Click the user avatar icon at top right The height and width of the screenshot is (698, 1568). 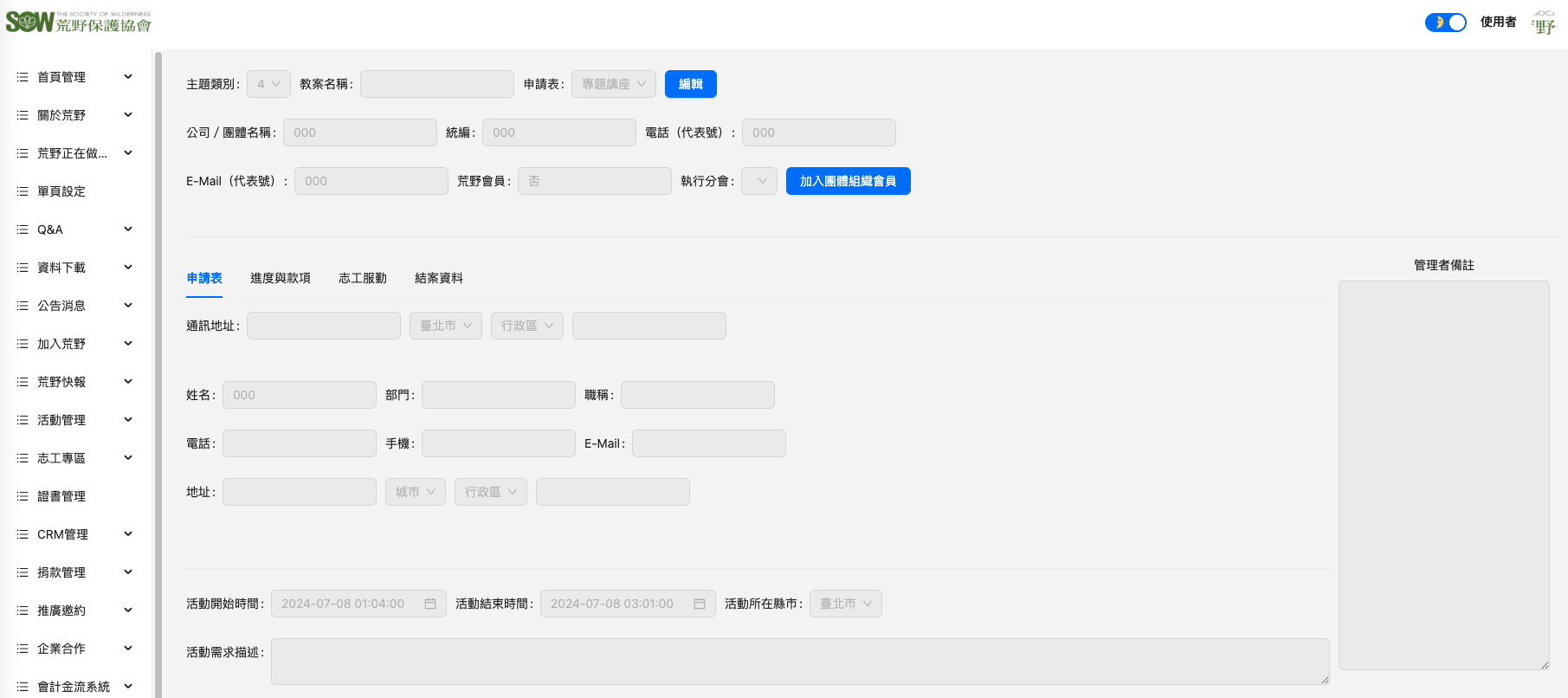pos(1544,23)
